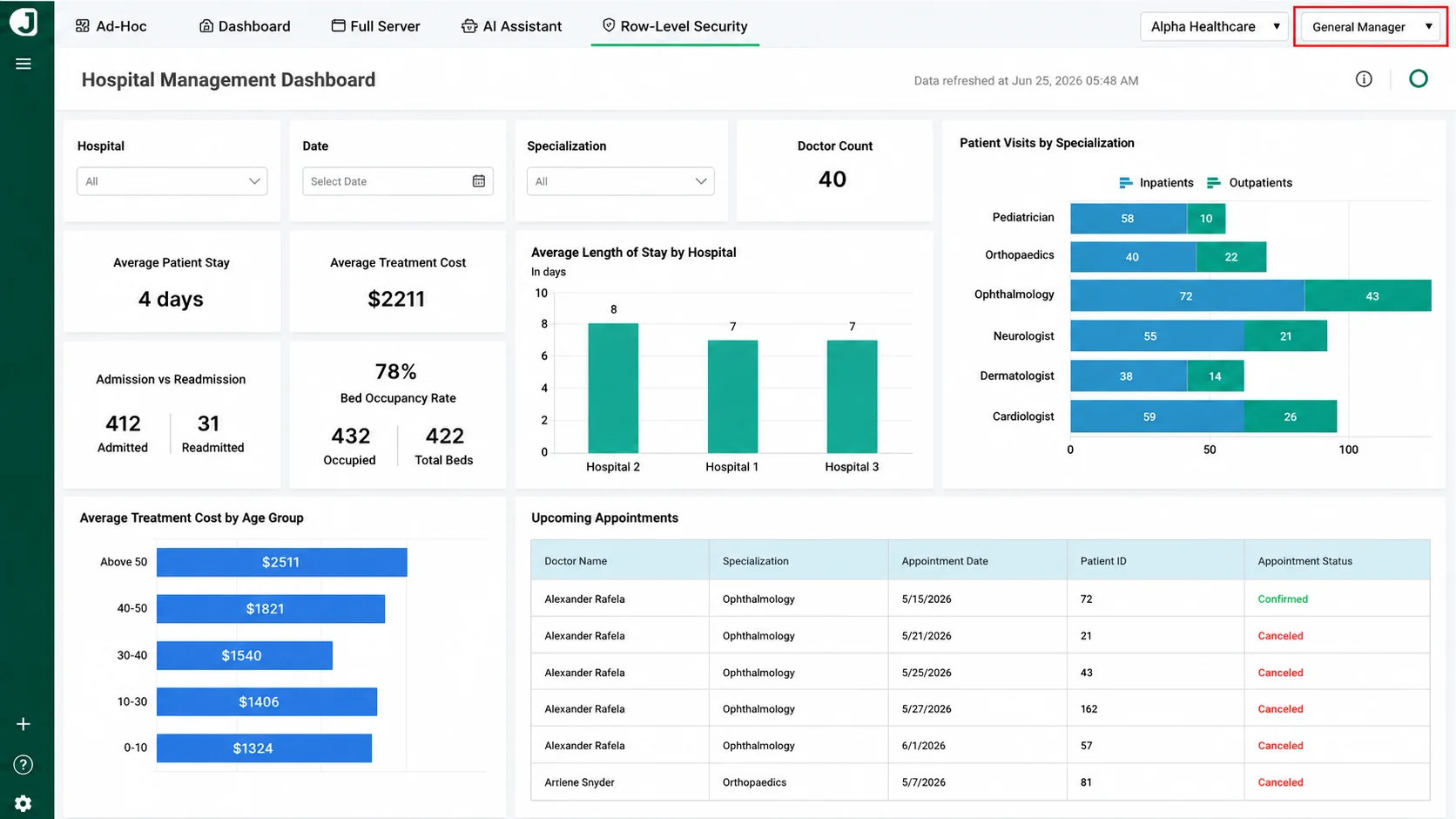The width and height of the screenshot is (1456, 819).
Task: Click the 78% Bed Occupancy Rate value
Action: tap(395, 372)
